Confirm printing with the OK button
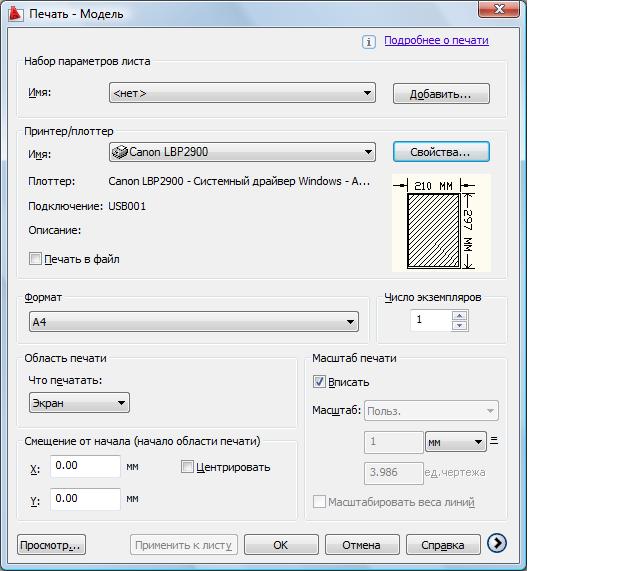The height and width of the screenshot is (571, 640). [x=281, y=545]
